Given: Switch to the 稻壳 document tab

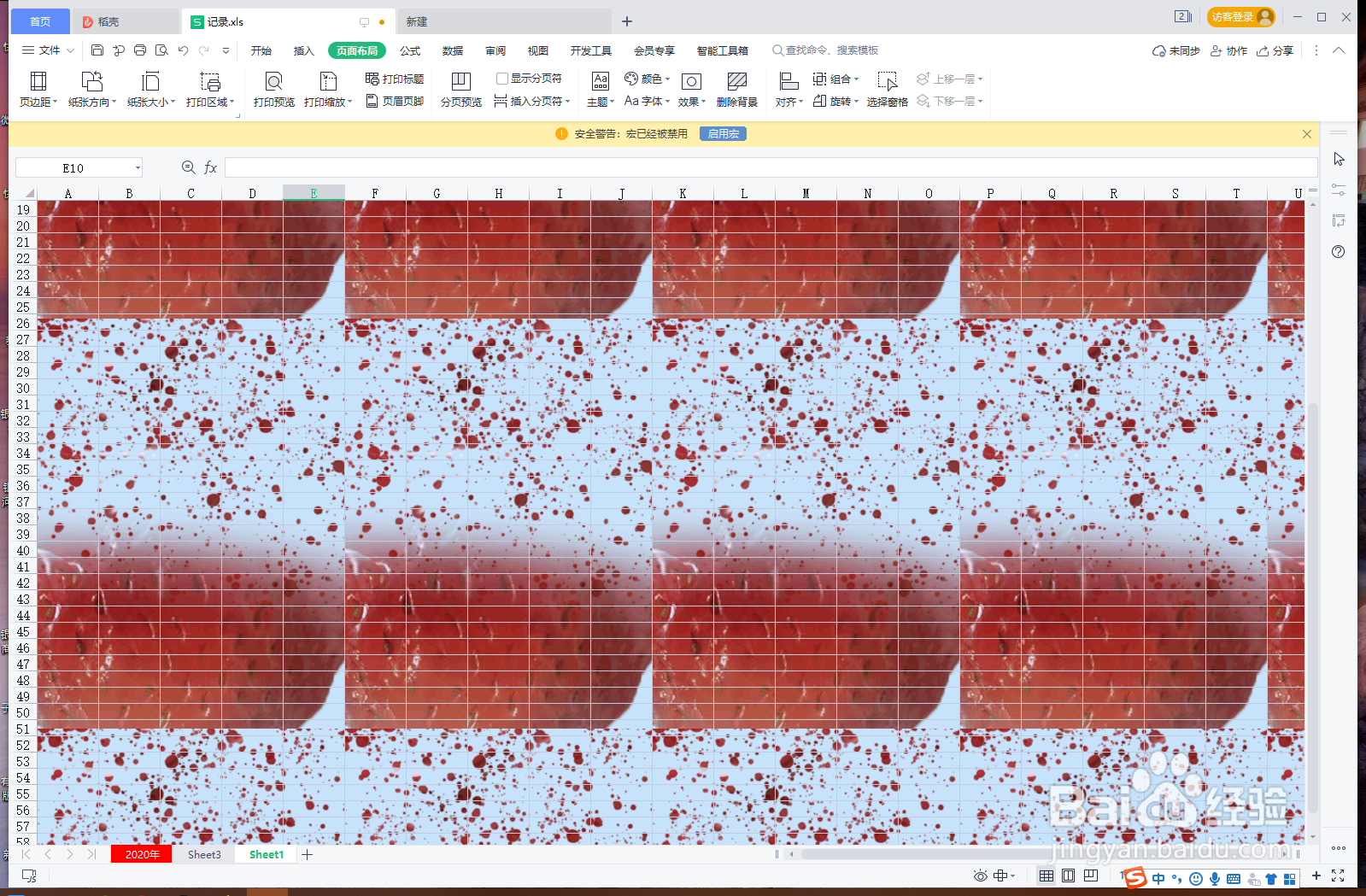Looking at the screenshot, I should point(125,21).
